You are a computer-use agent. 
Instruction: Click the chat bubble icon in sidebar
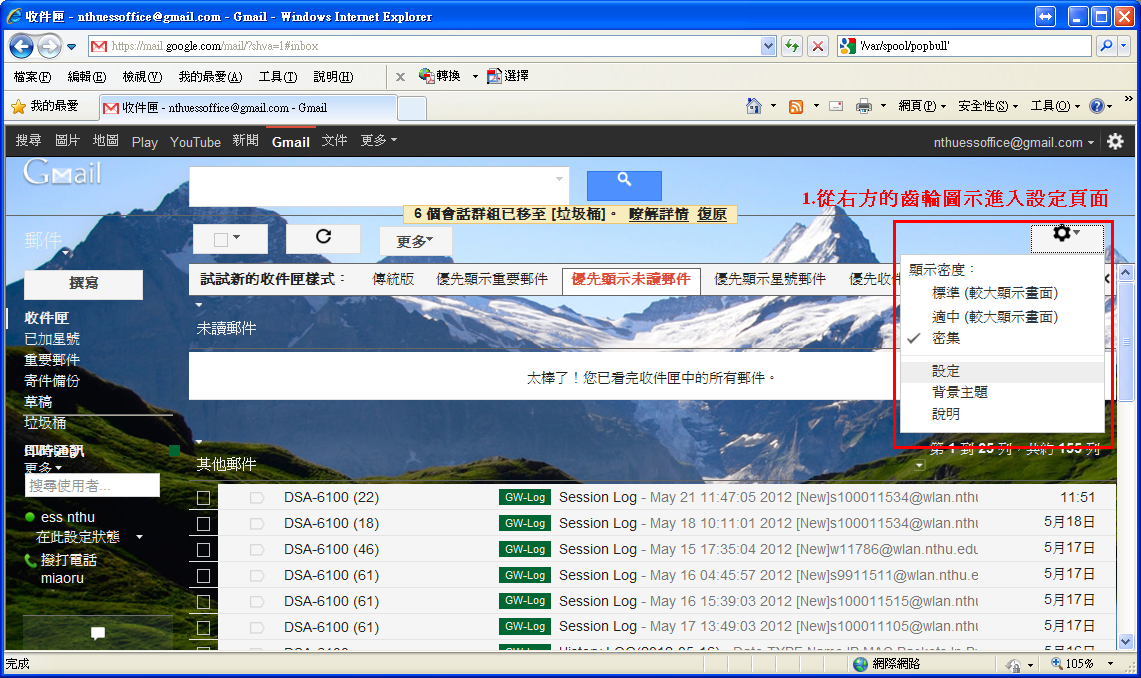(x=98, y=632)
